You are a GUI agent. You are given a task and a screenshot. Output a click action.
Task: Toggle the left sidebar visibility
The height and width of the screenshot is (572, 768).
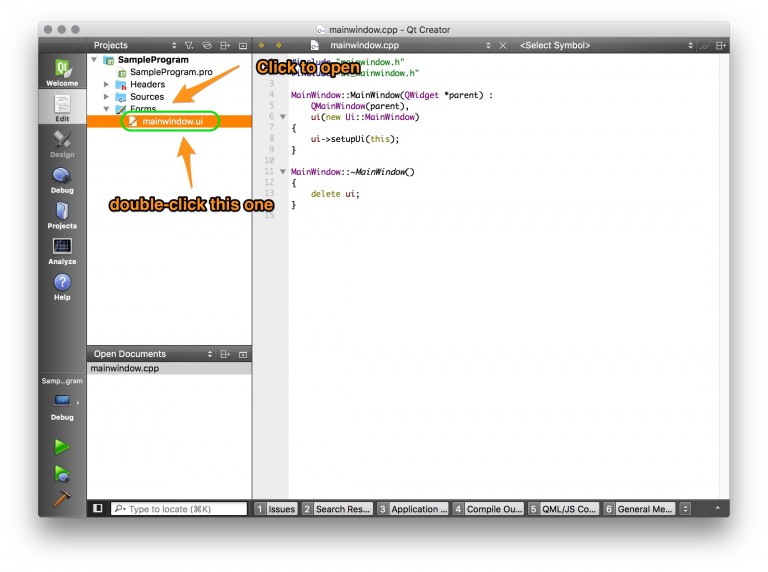pyautogui.click(x=97, y=508)
